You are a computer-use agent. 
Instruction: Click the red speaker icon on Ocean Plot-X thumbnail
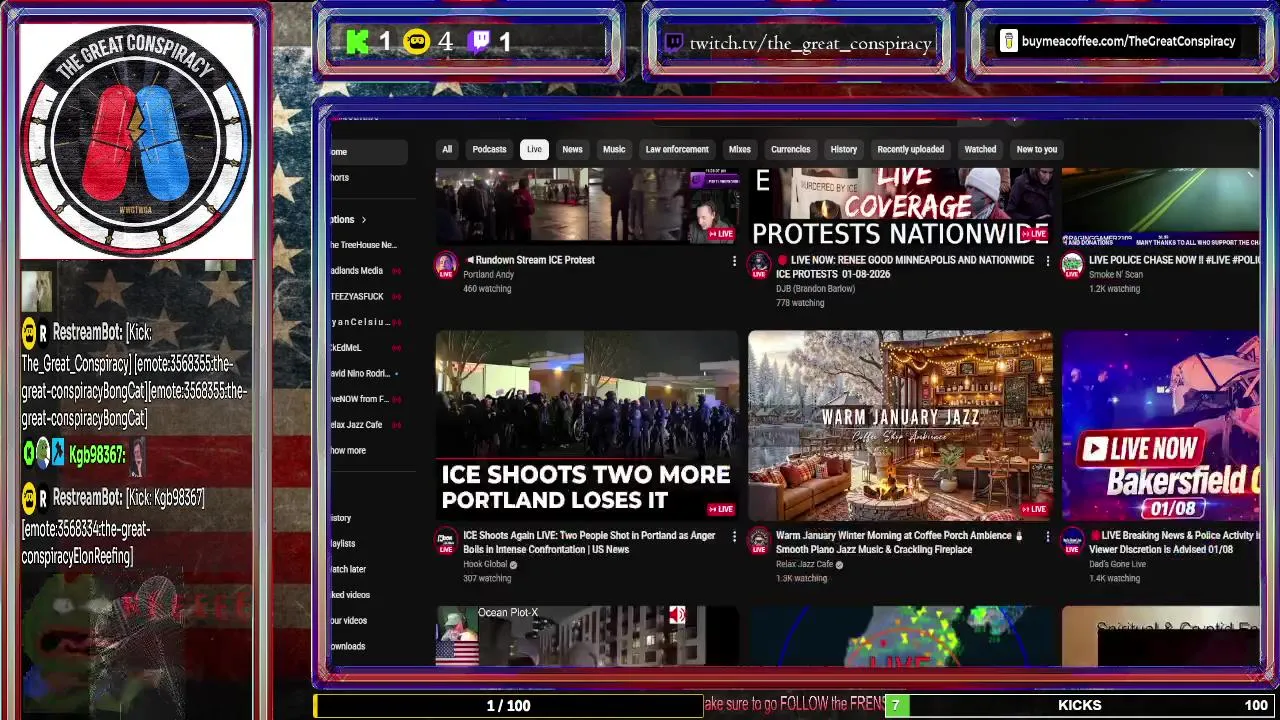[678, 614]
